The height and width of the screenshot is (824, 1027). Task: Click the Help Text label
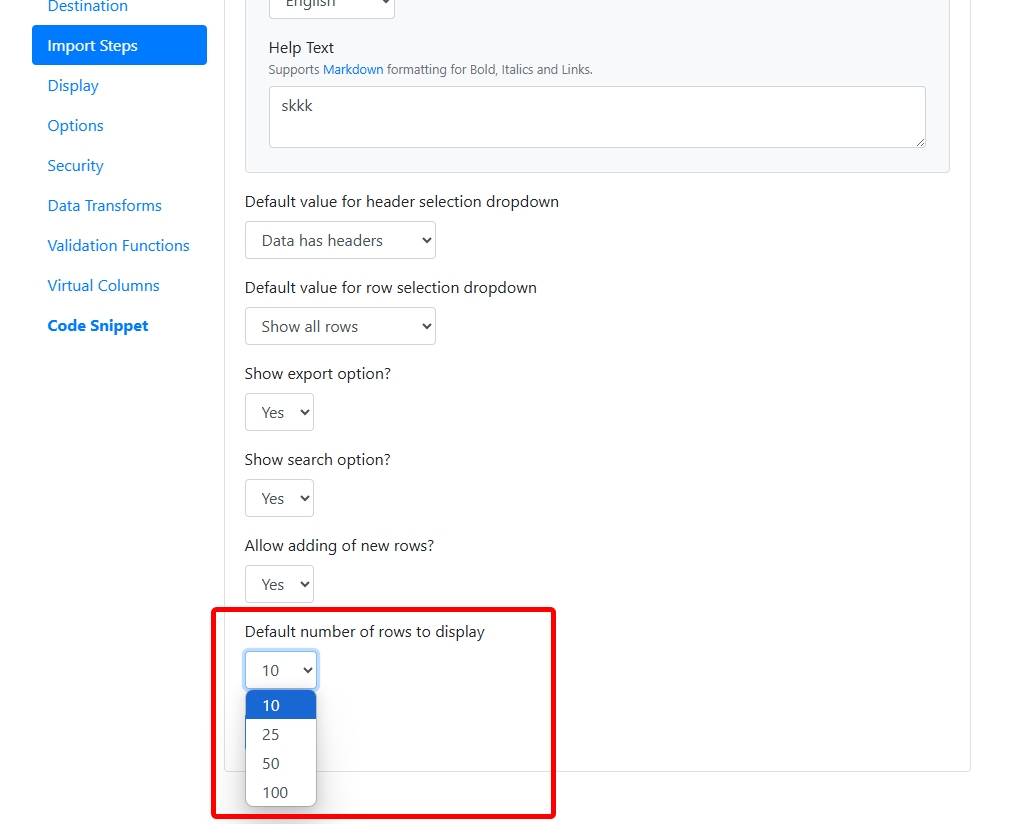[301, 48]
